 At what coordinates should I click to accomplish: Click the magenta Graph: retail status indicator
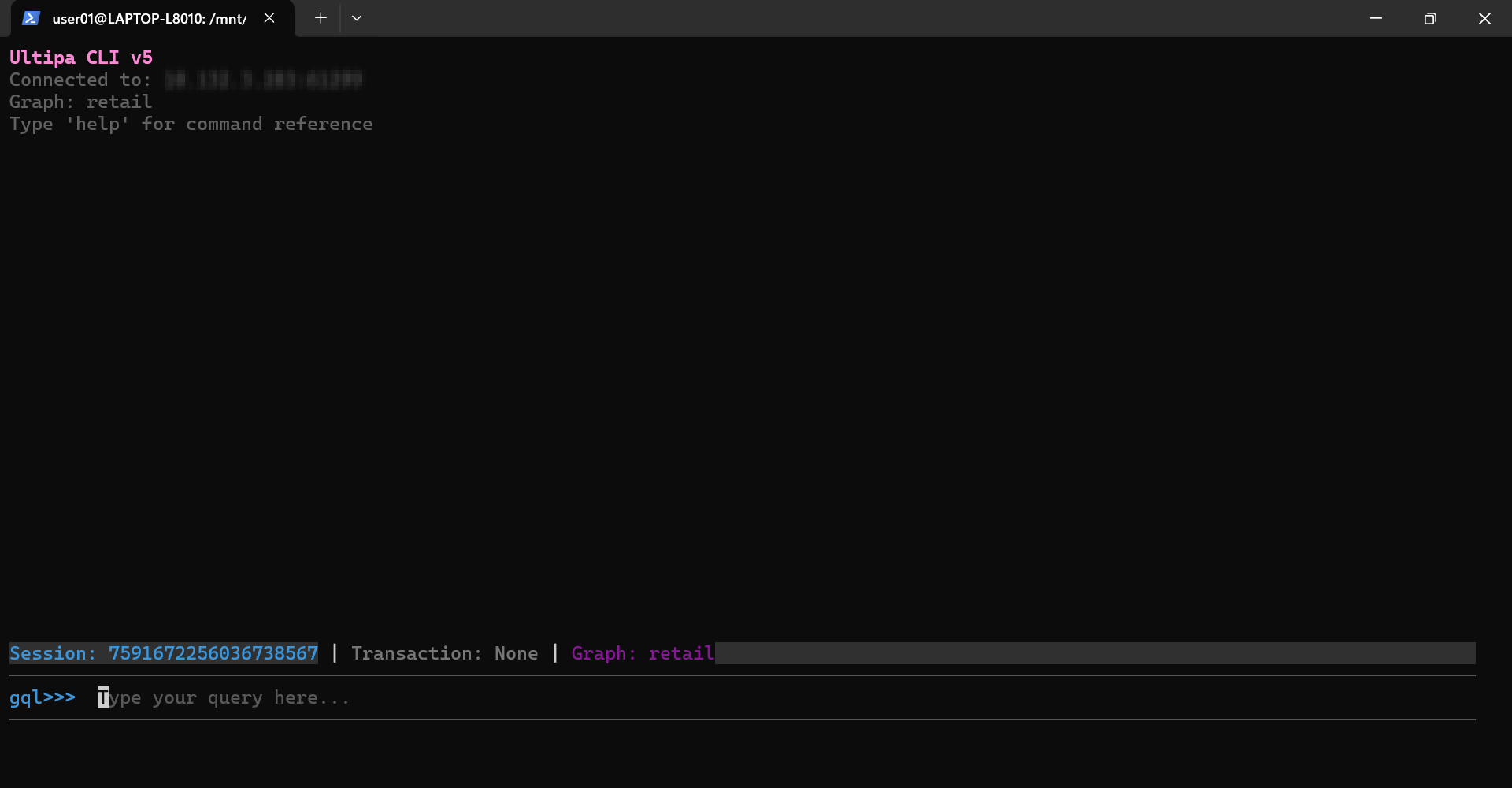642,653
